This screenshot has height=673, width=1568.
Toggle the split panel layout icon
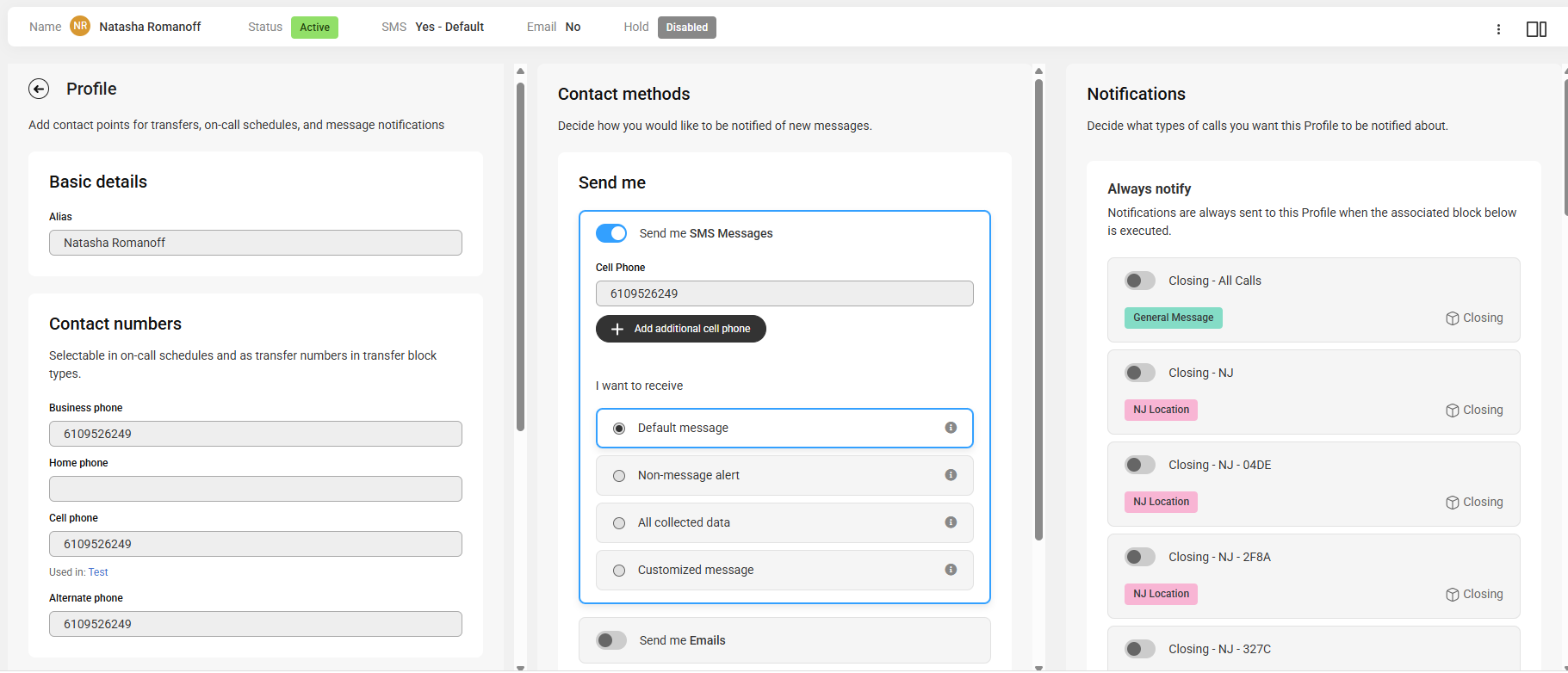[x=1536, y=29]
